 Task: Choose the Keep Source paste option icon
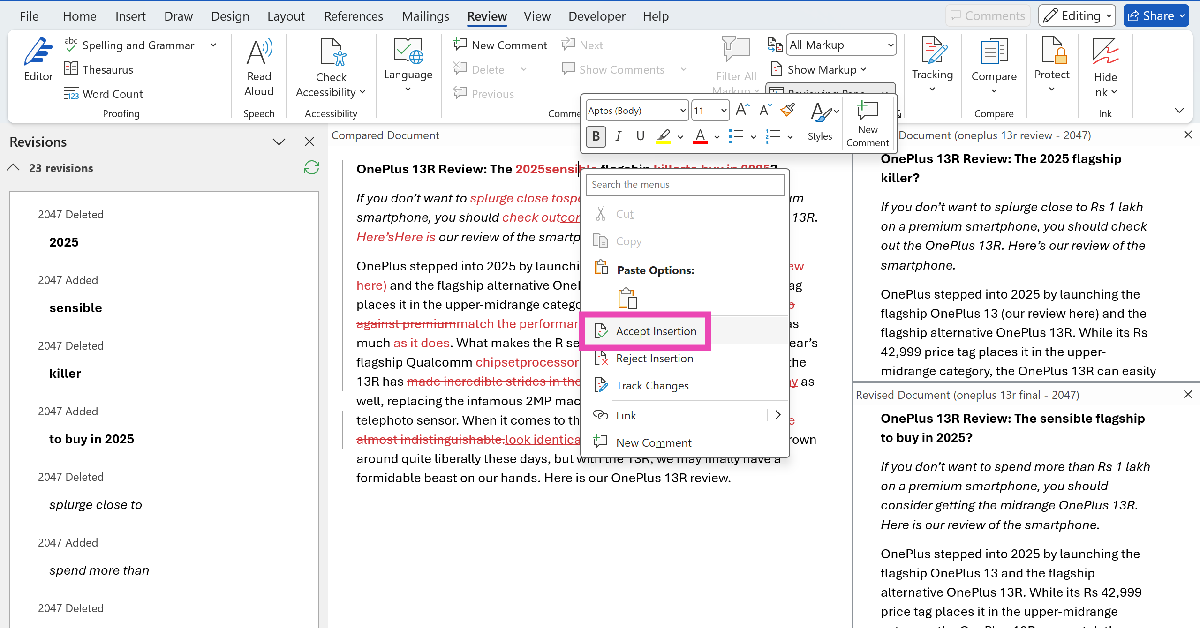click(628, 298)
